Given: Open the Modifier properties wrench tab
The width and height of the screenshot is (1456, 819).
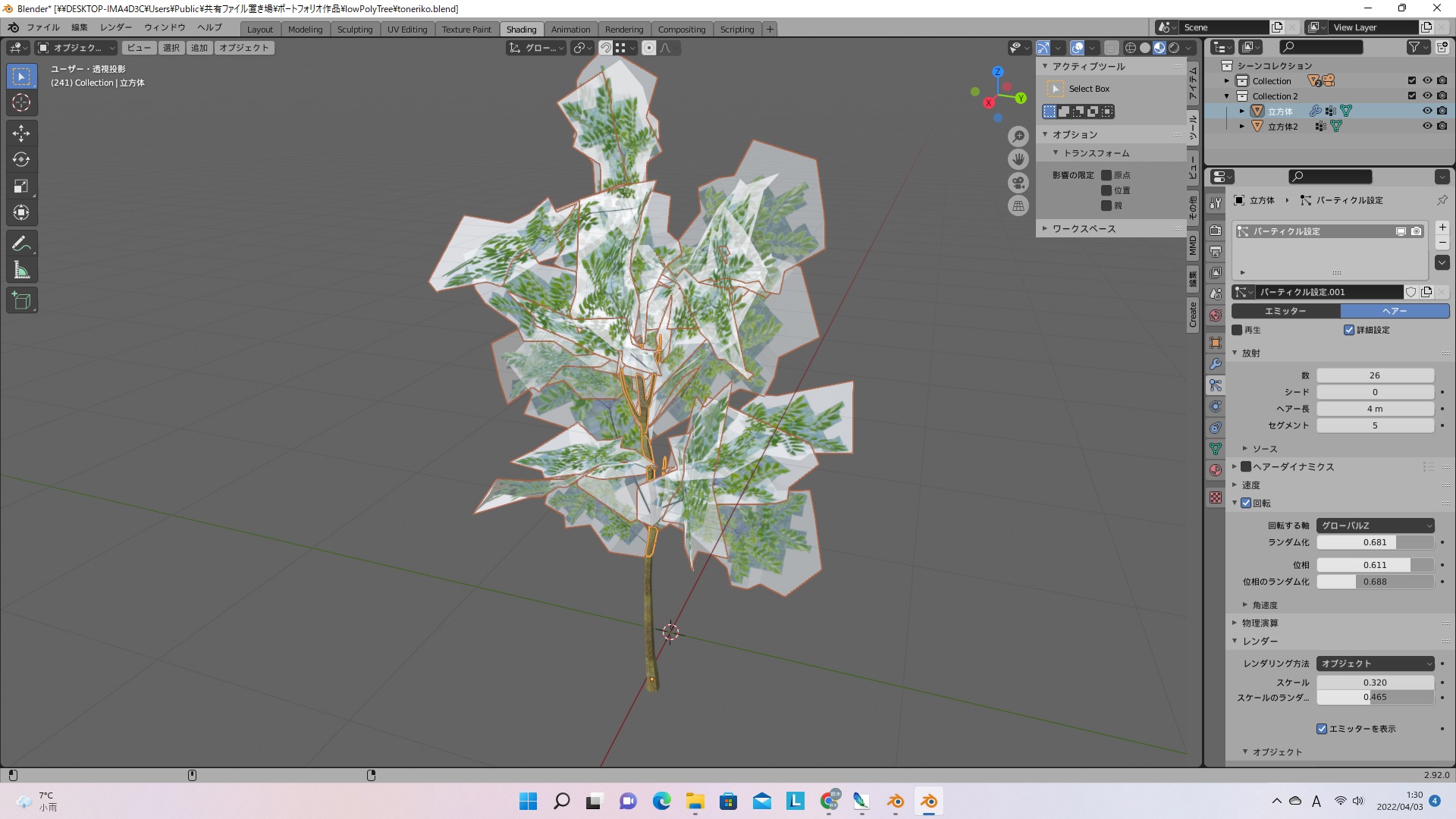Looking at the screenshot, I should tap(1216, 364).
